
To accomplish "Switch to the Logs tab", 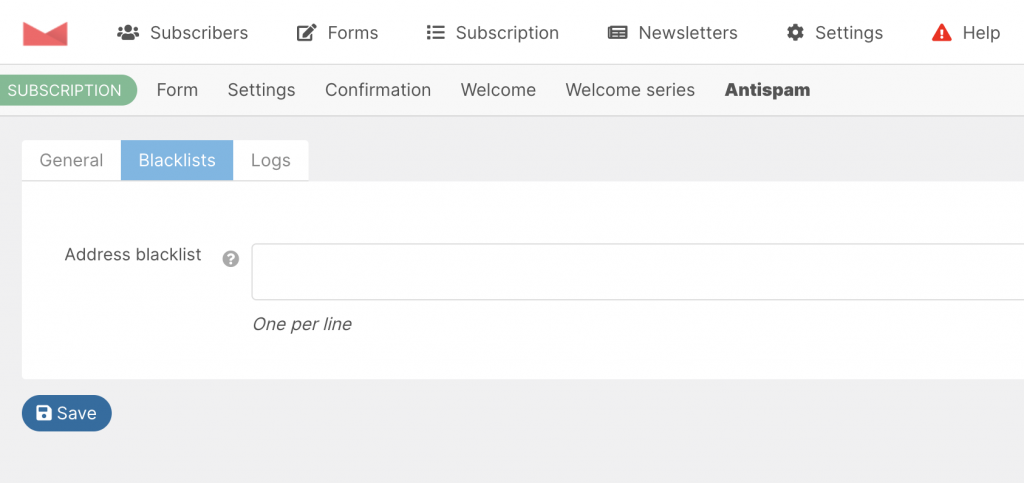I will click(x=271, y=160).
